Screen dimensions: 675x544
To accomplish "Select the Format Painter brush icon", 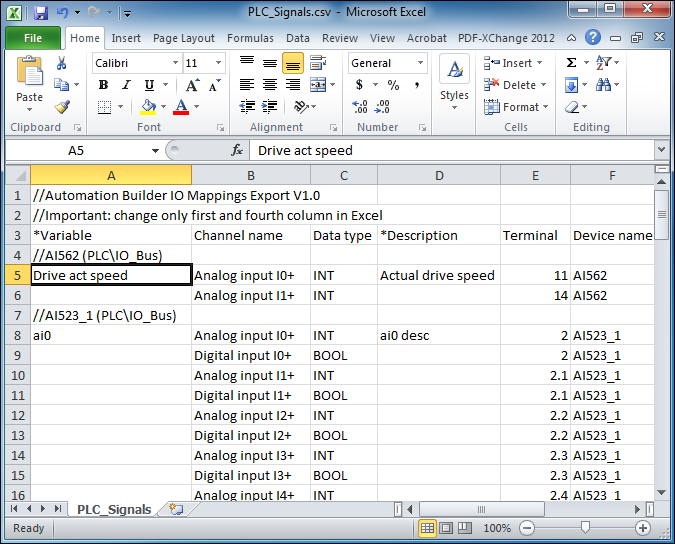I will (x=62, y=107).
